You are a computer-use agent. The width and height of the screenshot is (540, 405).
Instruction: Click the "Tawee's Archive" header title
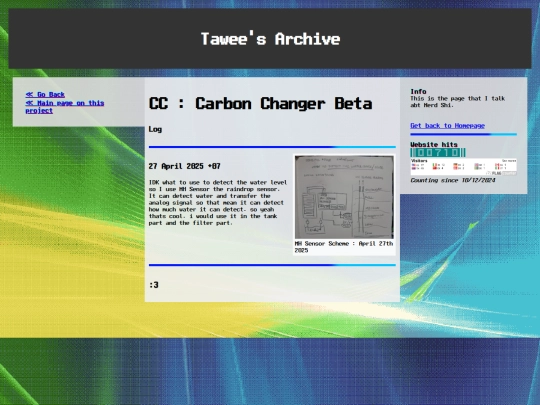point(270,39)
